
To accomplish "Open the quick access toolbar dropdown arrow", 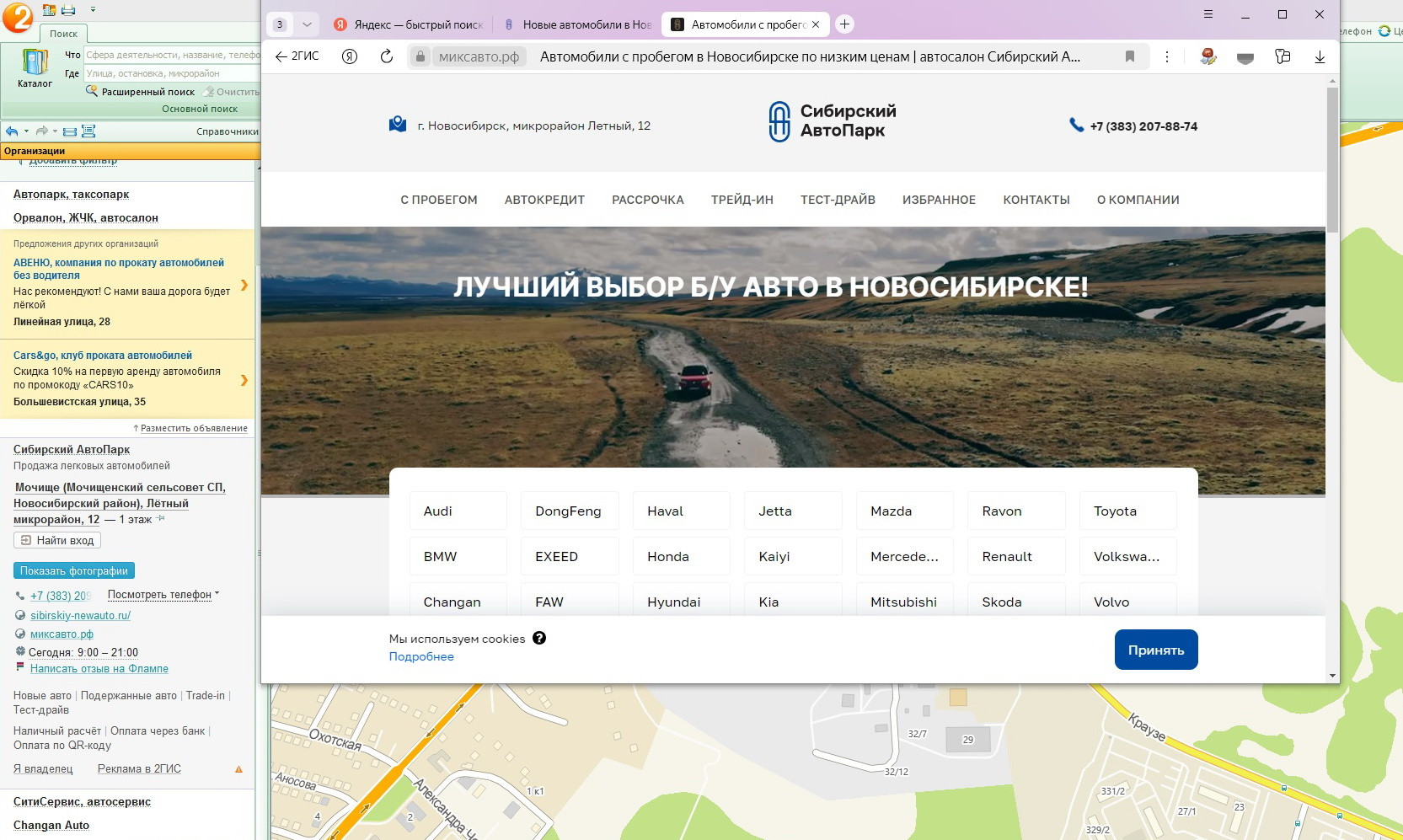I will [93, 10].
